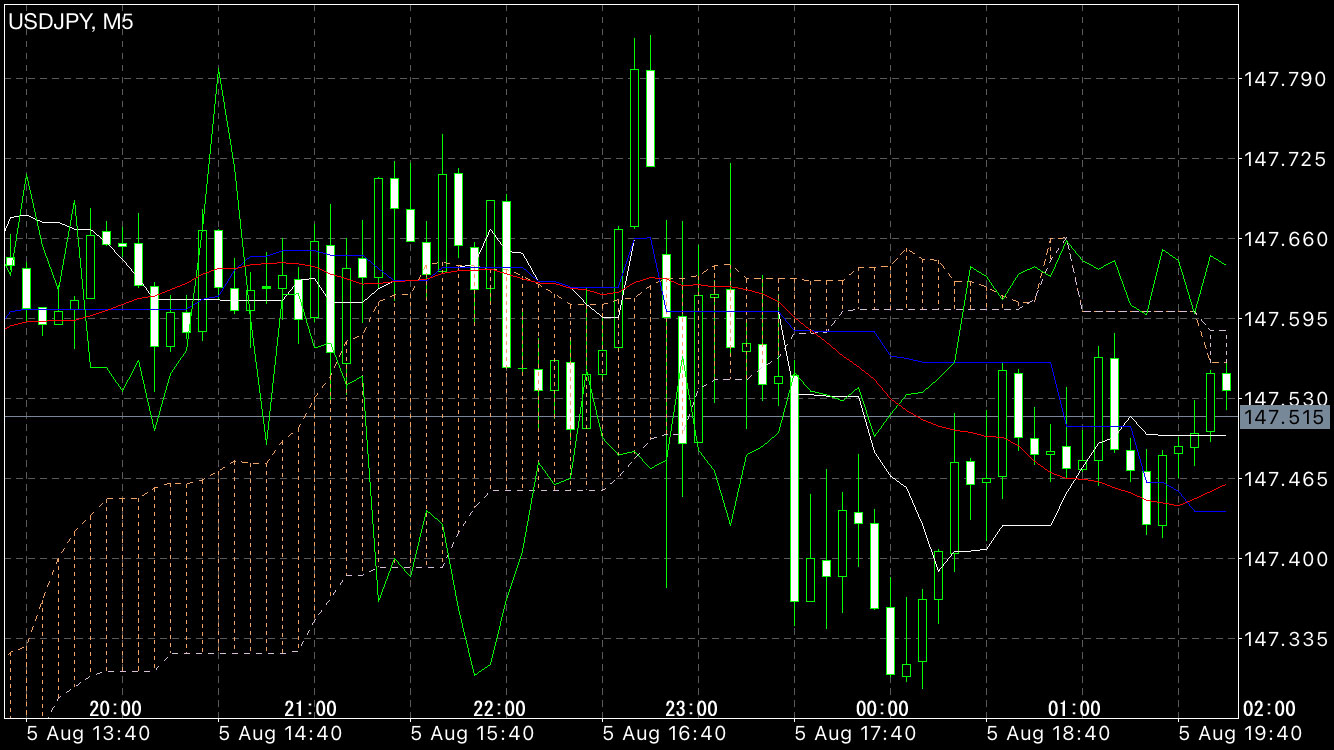Click the 5 Aug 16:40 time label
This screenshot has width=1334, height=750.
665,733
